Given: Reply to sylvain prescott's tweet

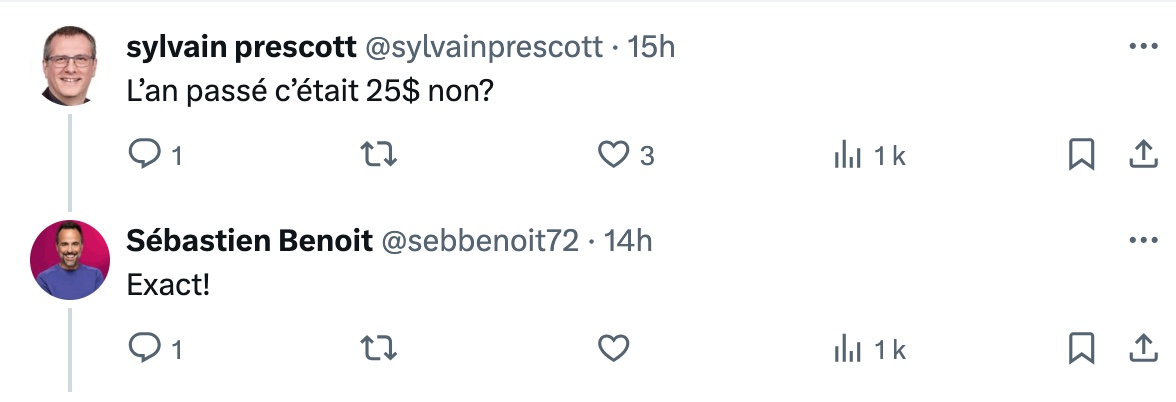Looking at the screenshot, I should [144, 154].
